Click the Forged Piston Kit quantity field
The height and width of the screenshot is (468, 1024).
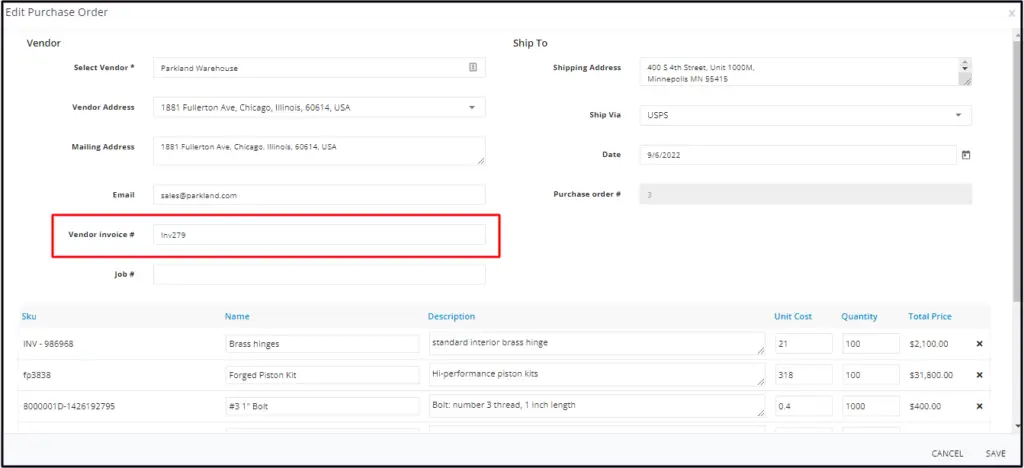click(871, 375)
